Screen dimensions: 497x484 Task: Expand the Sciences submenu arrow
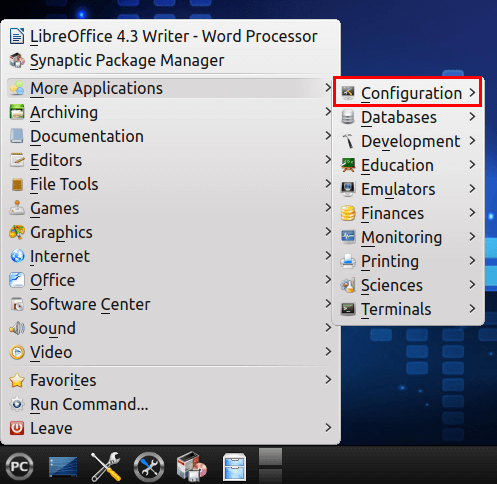[472, 285]
